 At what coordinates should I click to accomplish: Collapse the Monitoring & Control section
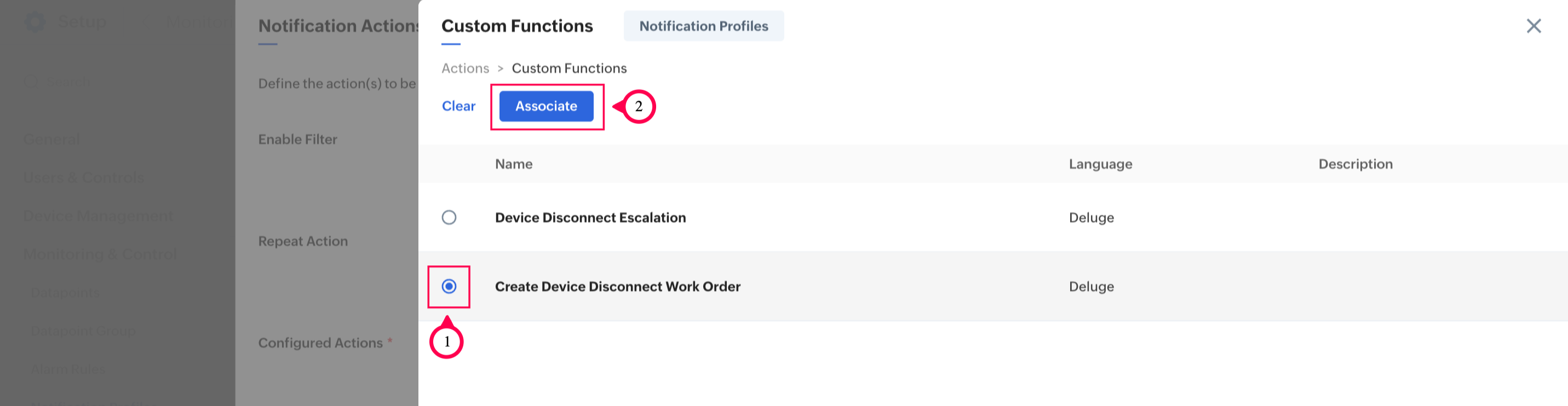pyautogui.click(x=100, y=254)
